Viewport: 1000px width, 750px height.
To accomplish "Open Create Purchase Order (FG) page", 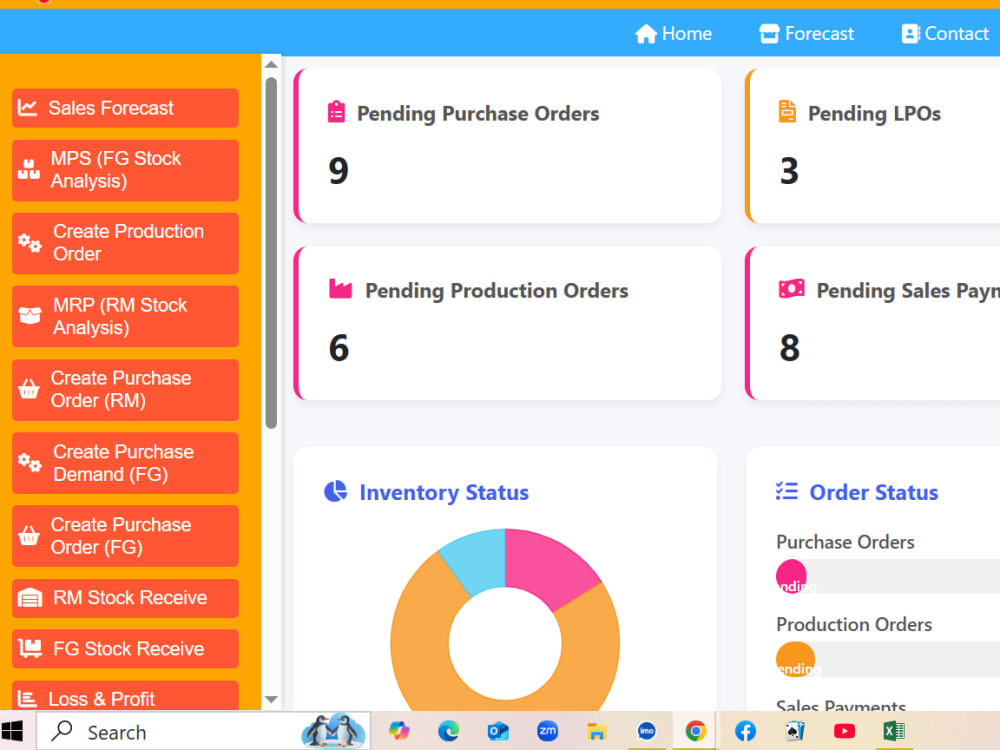I will [125, 536].
